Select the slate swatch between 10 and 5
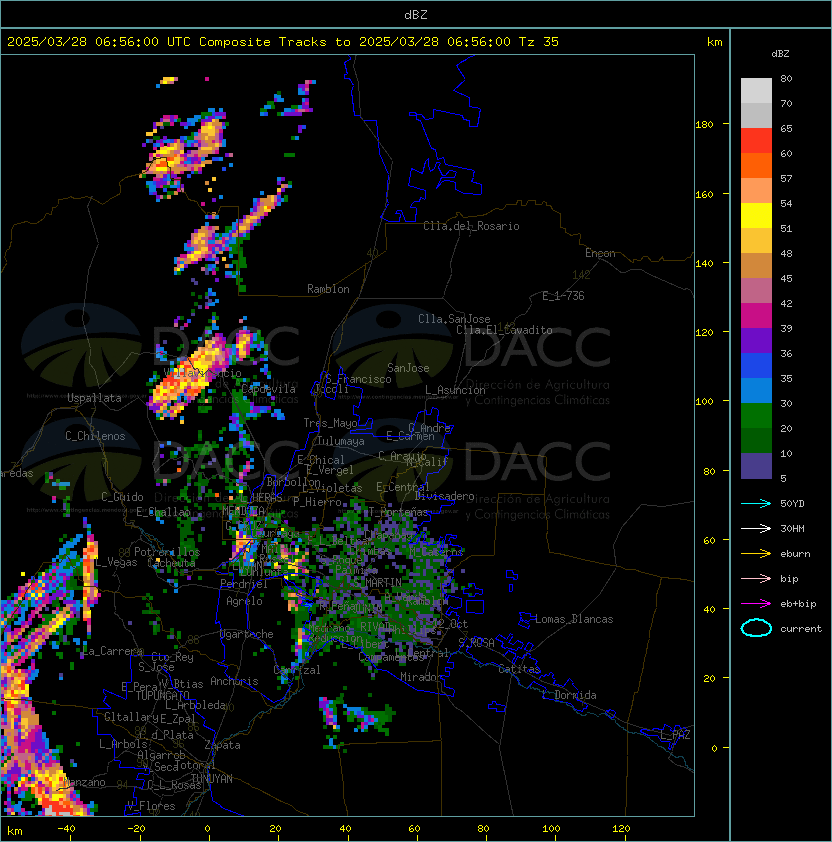The height and width of the screenshot is (842, 832). (756, 466)
